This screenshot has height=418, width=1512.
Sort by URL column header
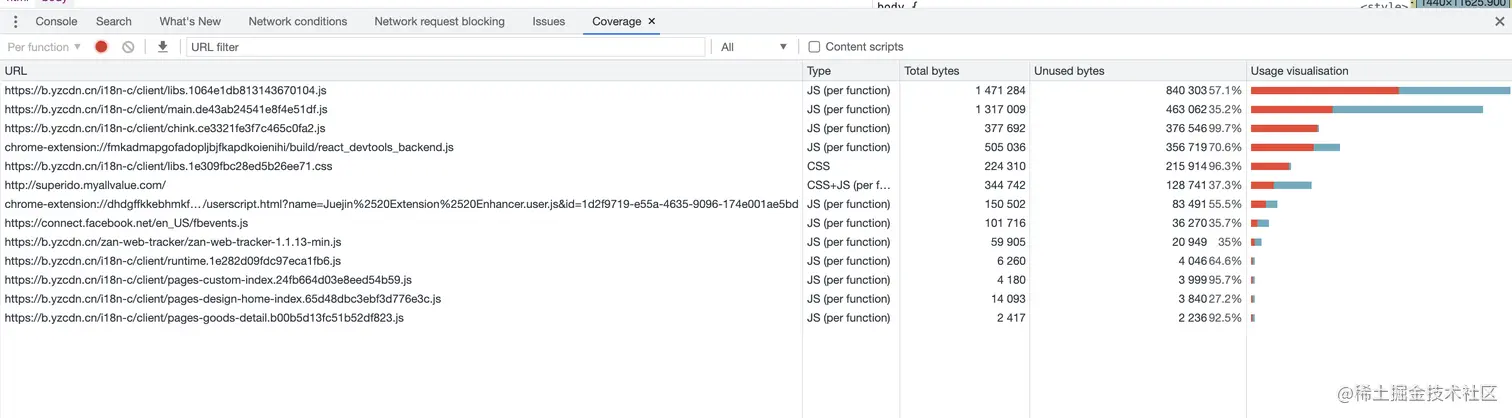click(x=401, y=71)
